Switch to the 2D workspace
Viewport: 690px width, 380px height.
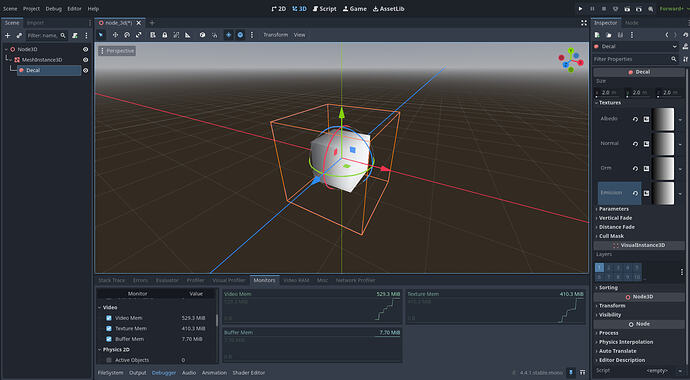point(279,9)
